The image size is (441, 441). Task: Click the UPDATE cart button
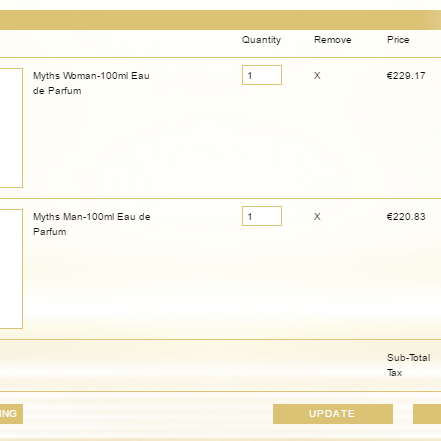[333, 414]
